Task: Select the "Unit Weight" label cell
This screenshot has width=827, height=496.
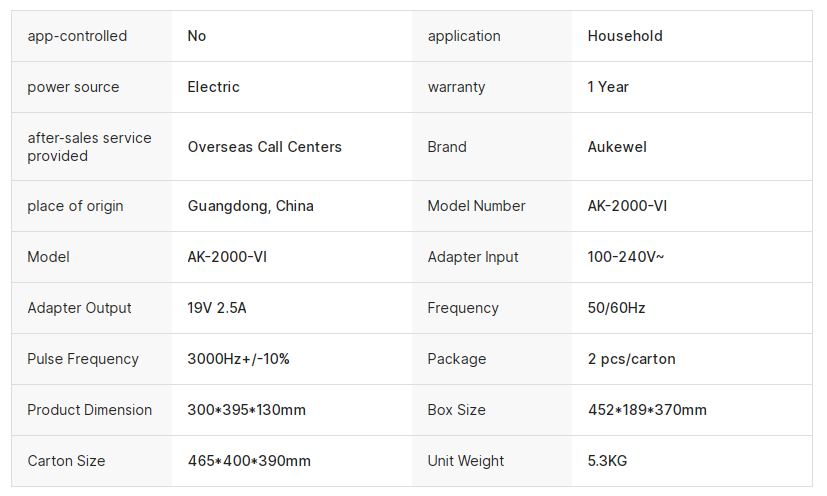Action: (x=466, y=461)
